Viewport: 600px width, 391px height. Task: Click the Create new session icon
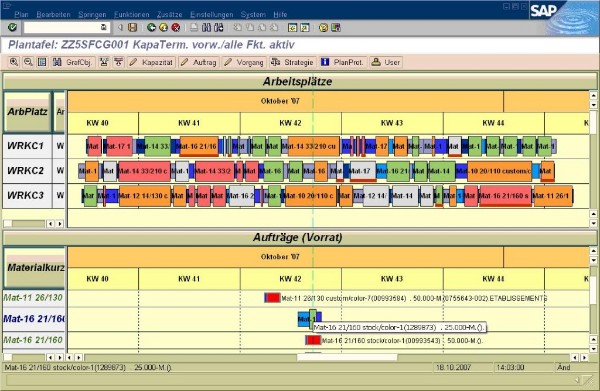click(x=293, y=28)
